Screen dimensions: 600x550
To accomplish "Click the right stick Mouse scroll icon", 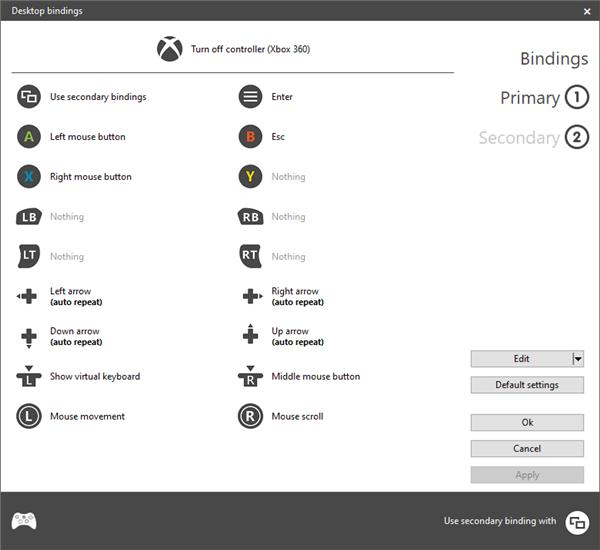I will (250, 416).
